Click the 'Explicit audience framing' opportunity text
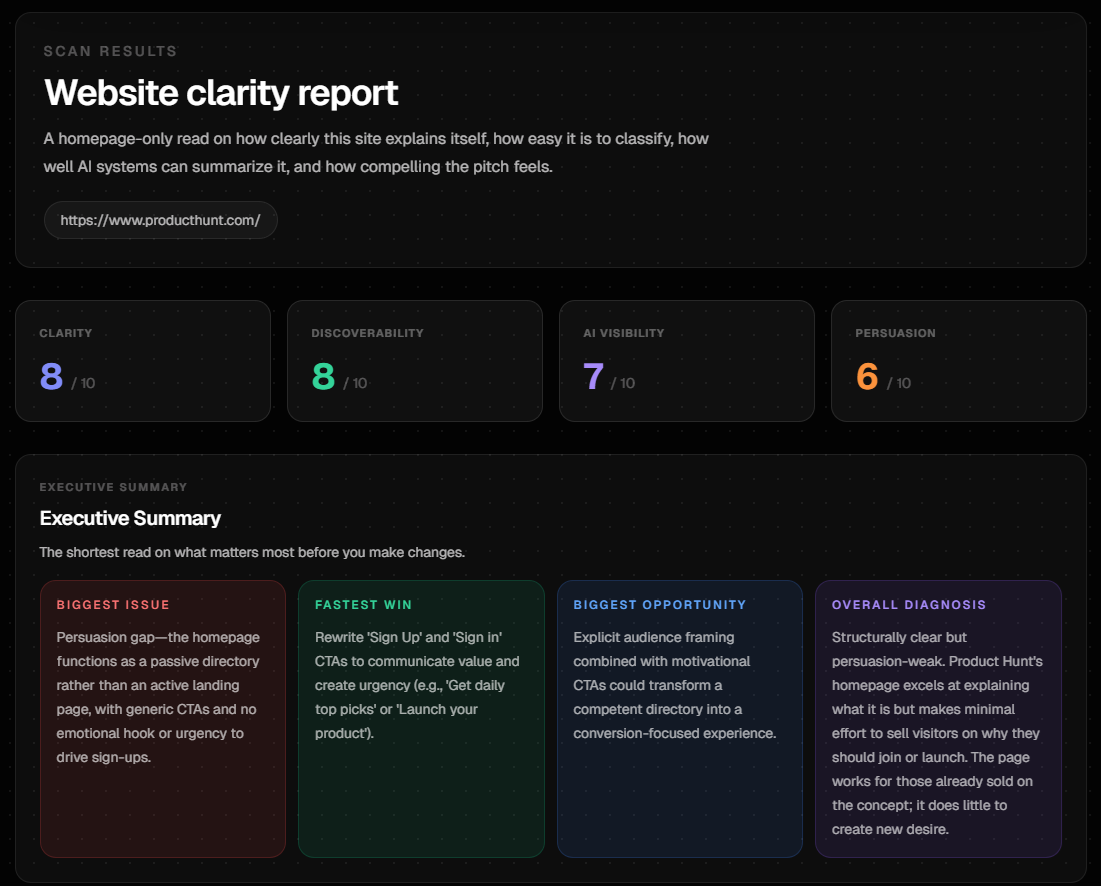1101x886 pixels. click(x=675, y=685)
